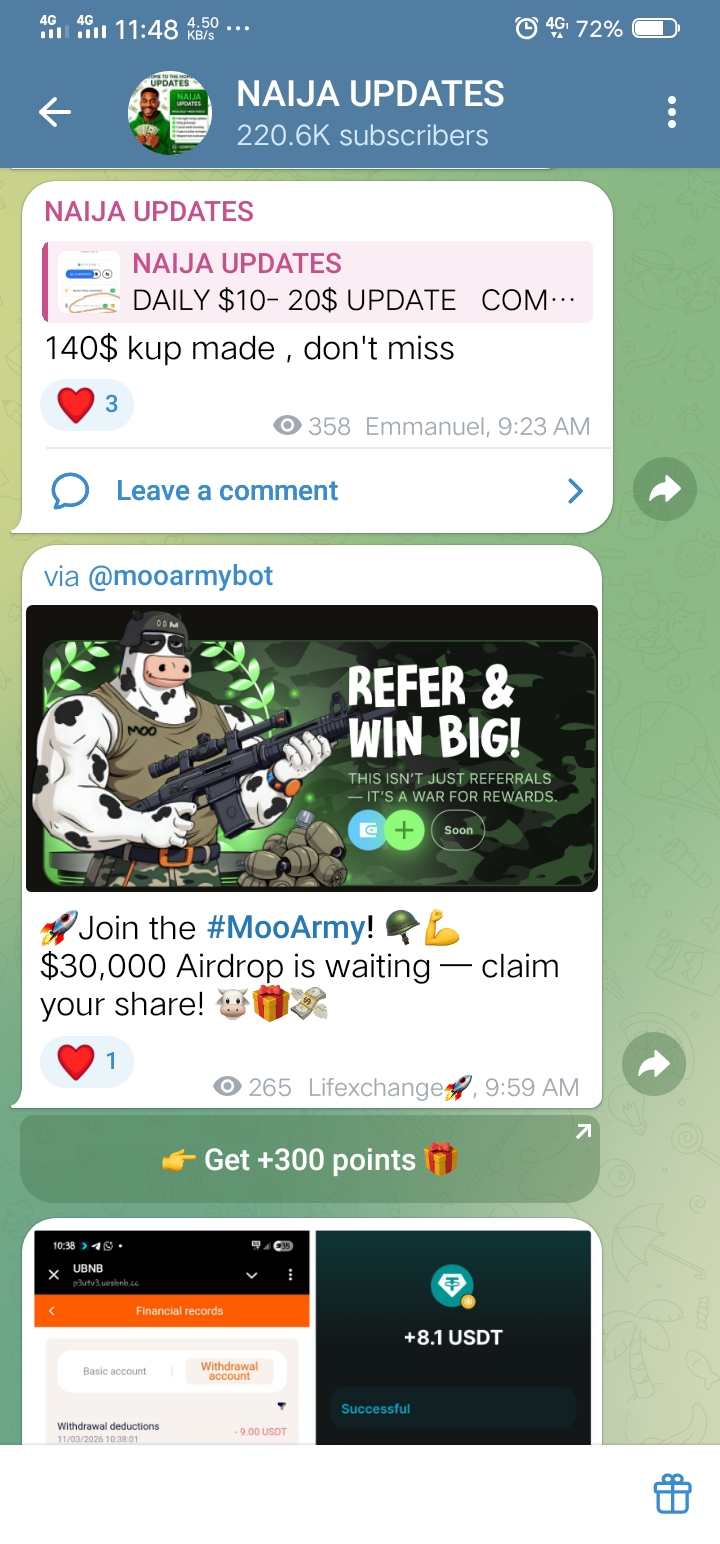Open the three-dot channel menu

coord(672,113)
